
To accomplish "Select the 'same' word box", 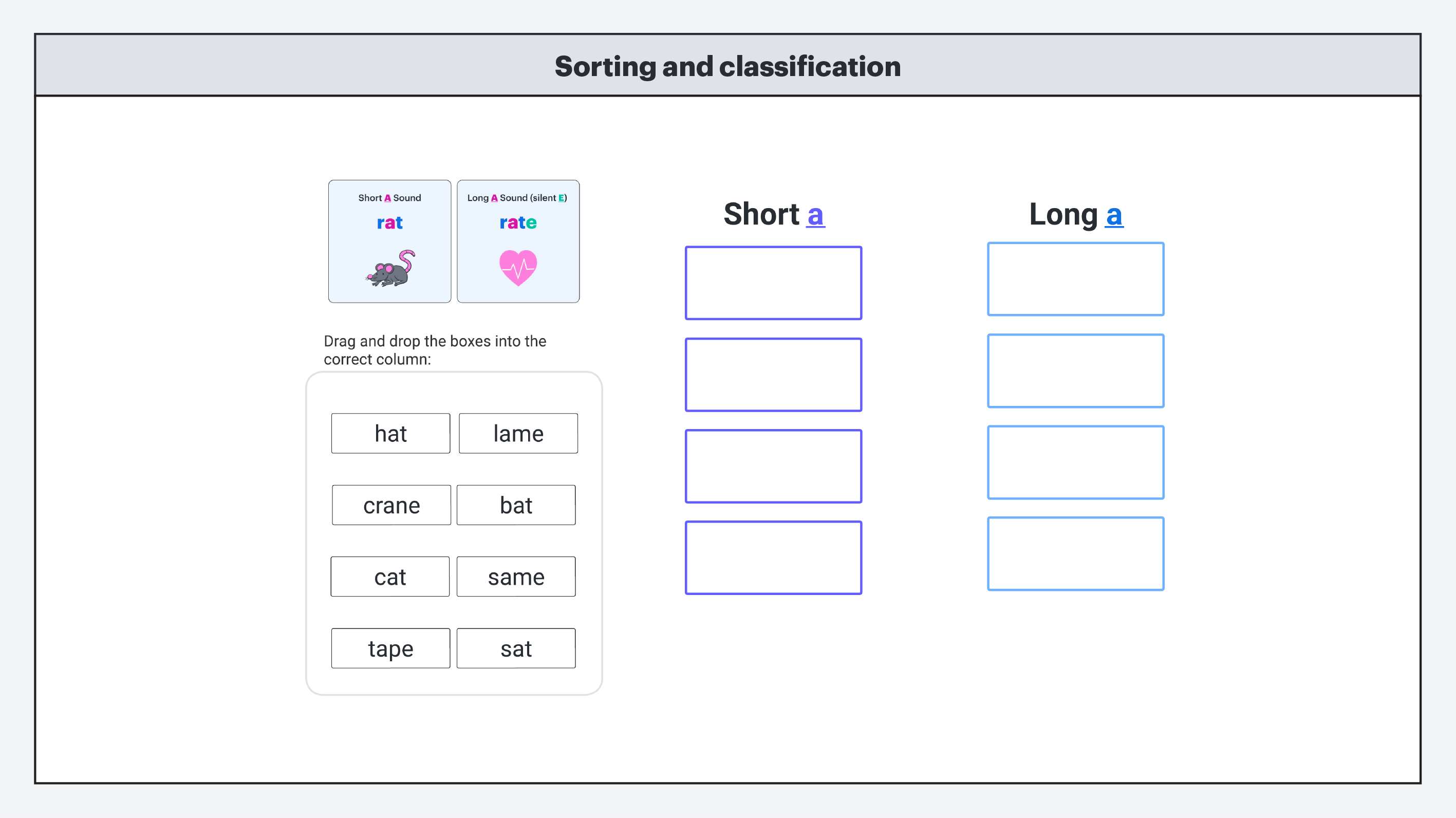I will point(515,577).
